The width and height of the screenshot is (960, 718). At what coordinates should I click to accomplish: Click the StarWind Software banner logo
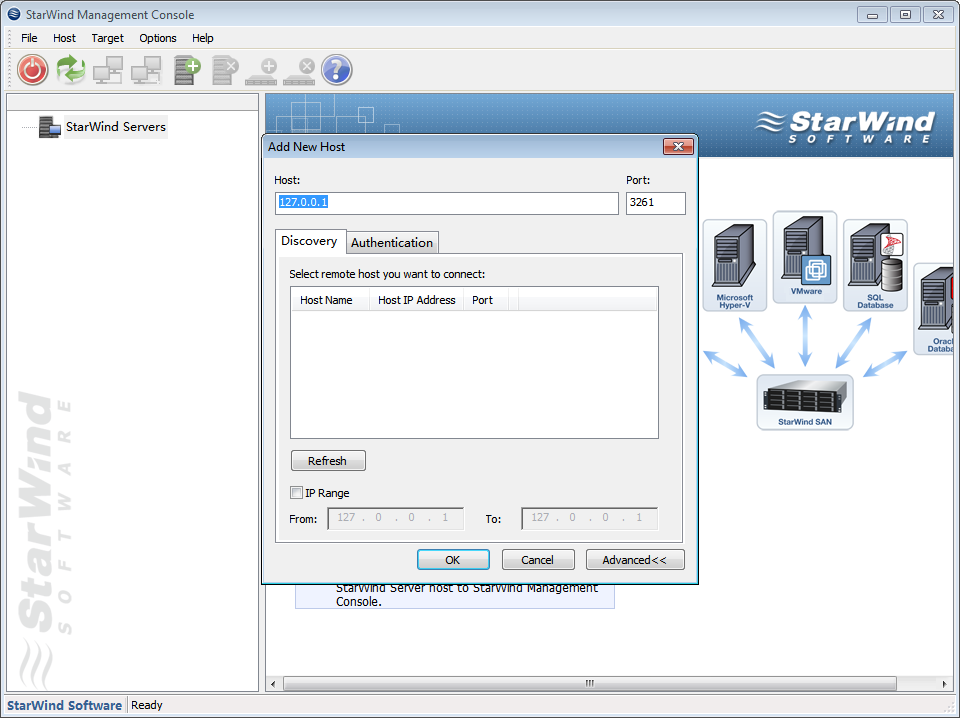846,127
